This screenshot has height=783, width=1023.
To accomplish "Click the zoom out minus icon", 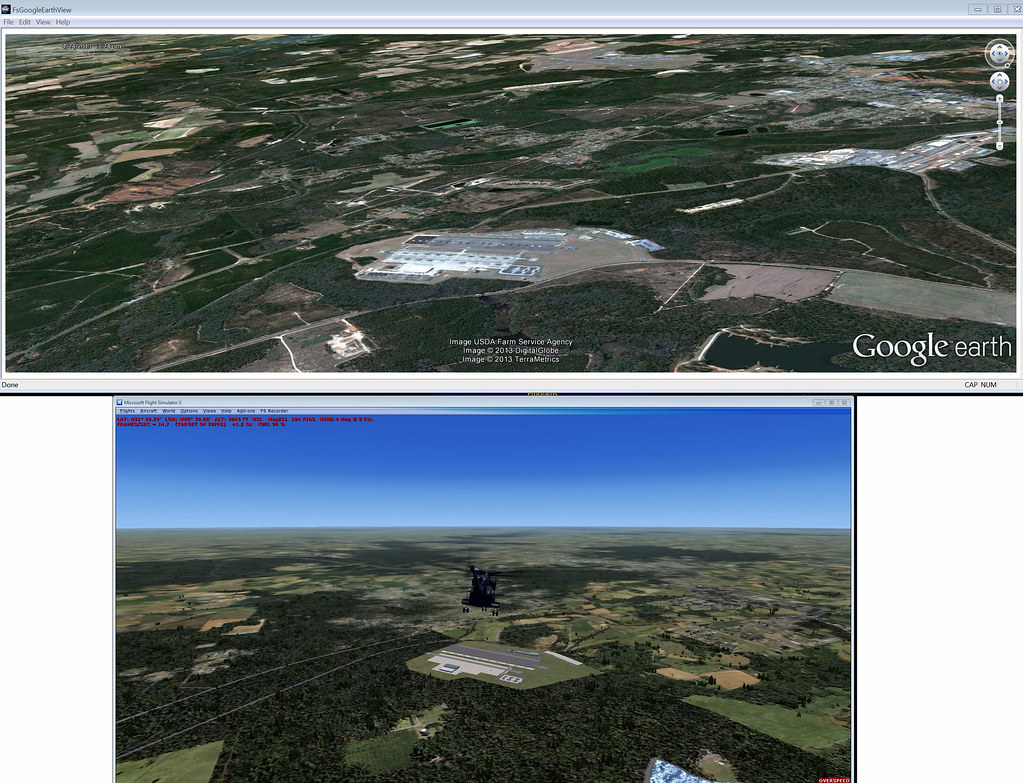I will (999, 145).
